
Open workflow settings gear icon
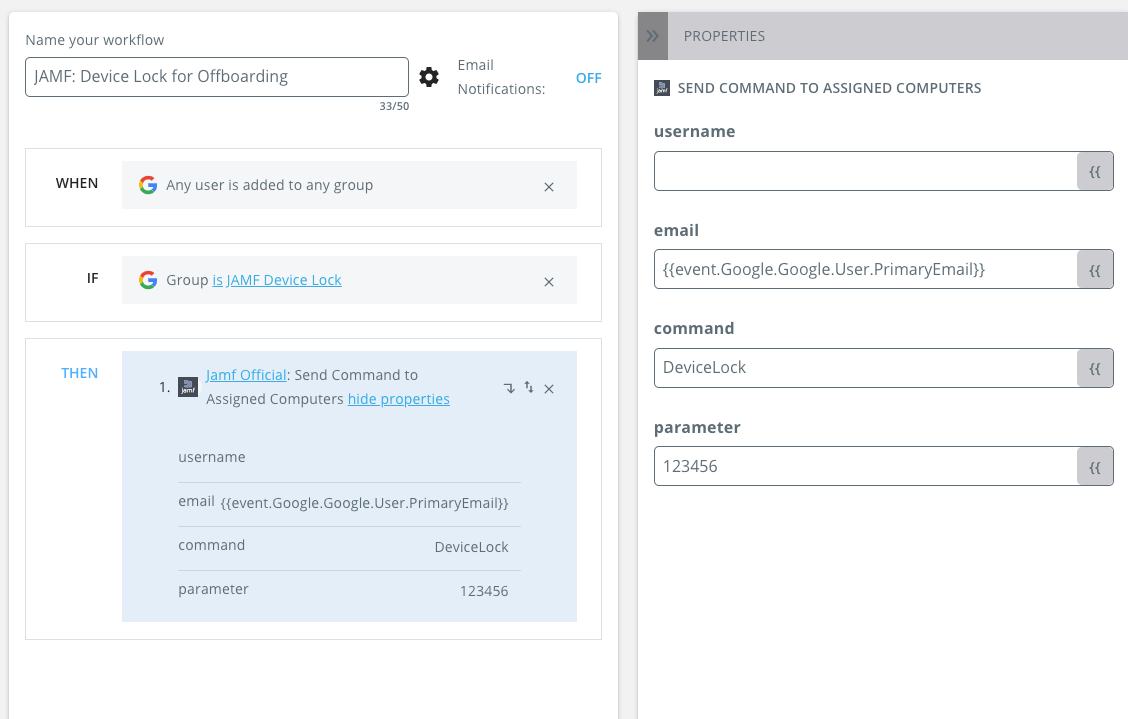coord(429,77)
